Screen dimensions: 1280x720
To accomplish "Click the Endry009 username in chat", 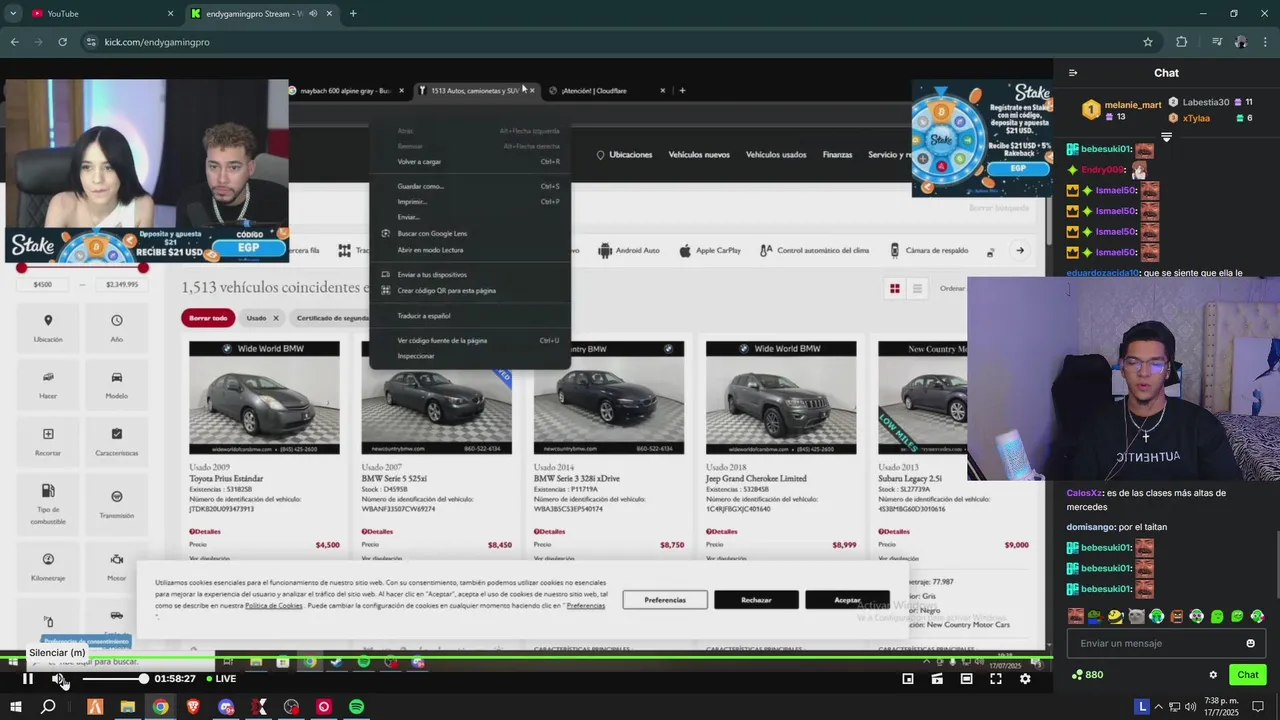I will (x=1103, y=170).
